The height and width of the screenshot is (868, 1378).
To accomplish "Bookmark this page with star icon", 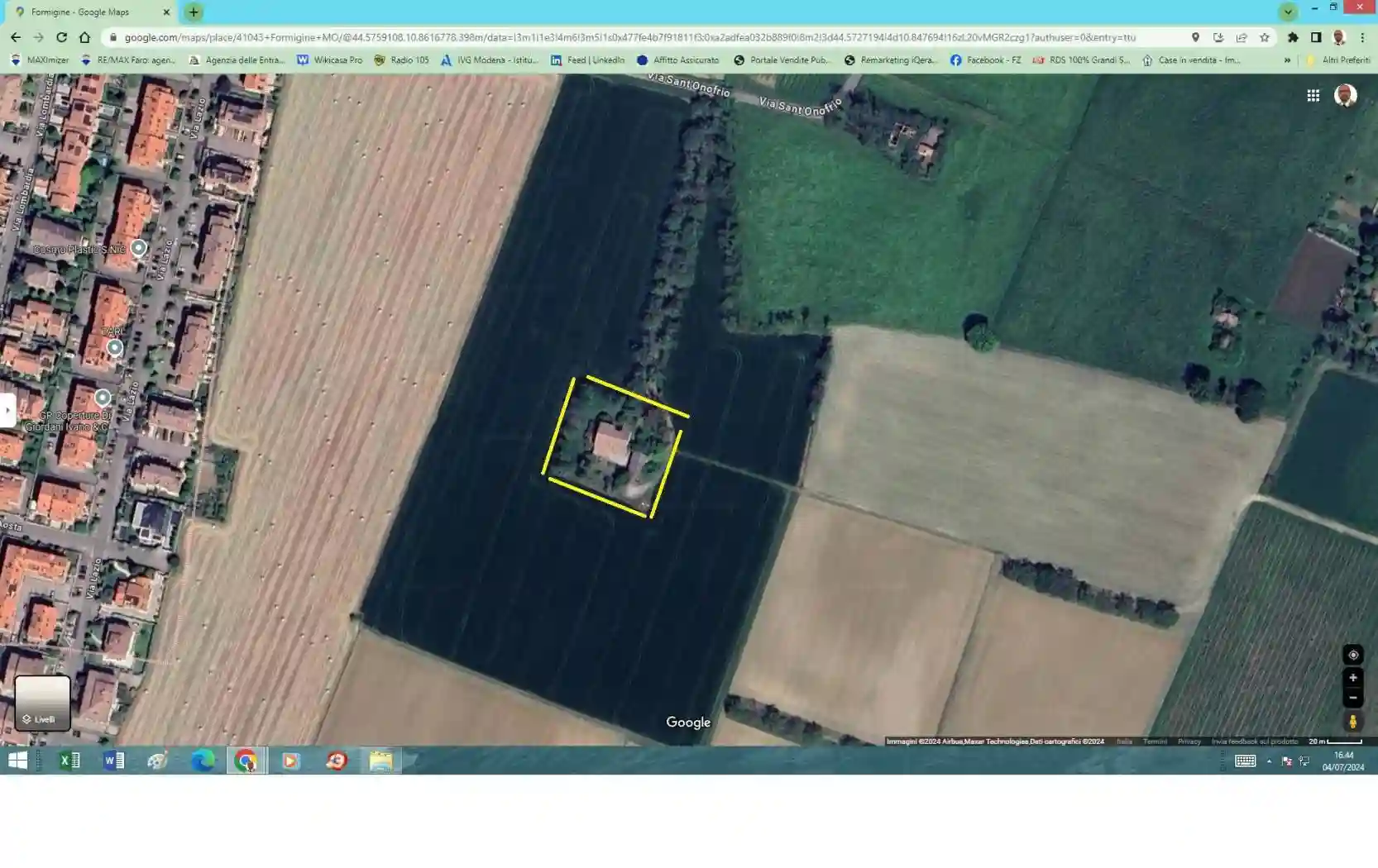I will pyautogui.click(x=1264, y=37).
